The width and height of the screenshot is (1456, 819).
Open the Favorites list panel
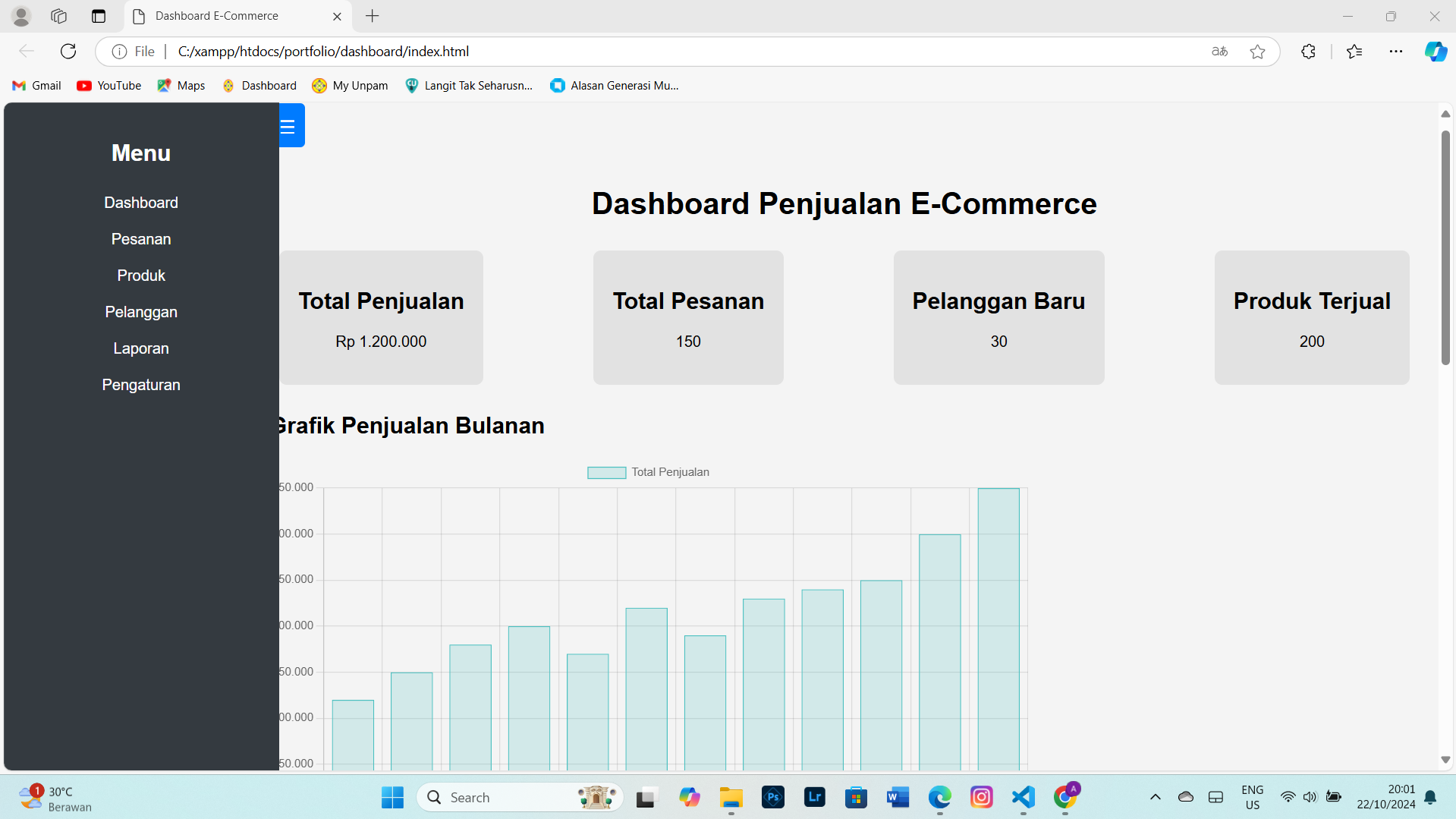1354,51
